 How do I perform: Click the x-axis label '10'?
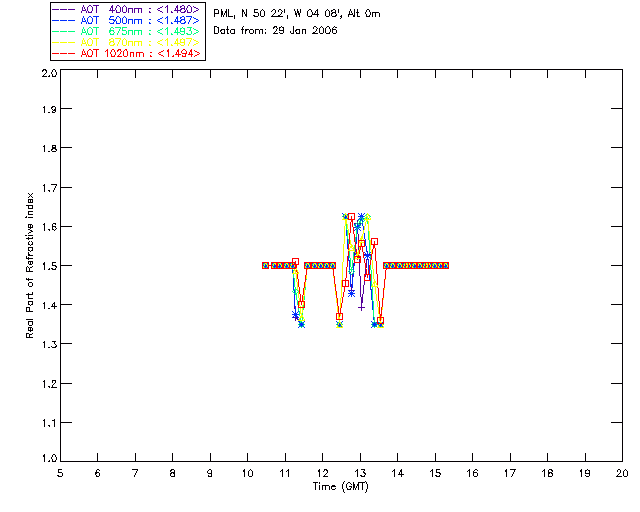click(x=247, y=473)
